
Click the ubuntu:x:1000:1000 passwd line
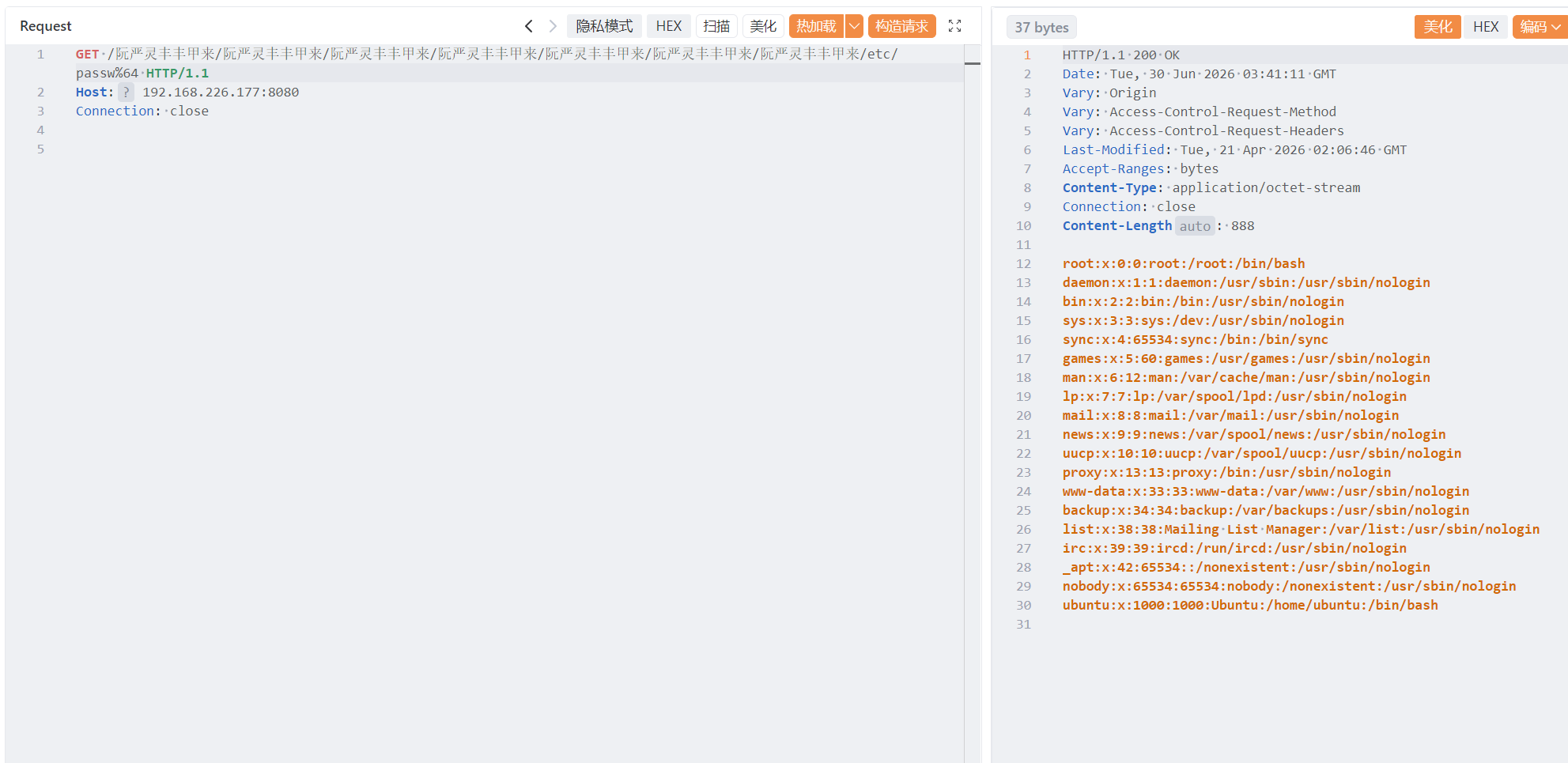click(x=1250, y=606)
